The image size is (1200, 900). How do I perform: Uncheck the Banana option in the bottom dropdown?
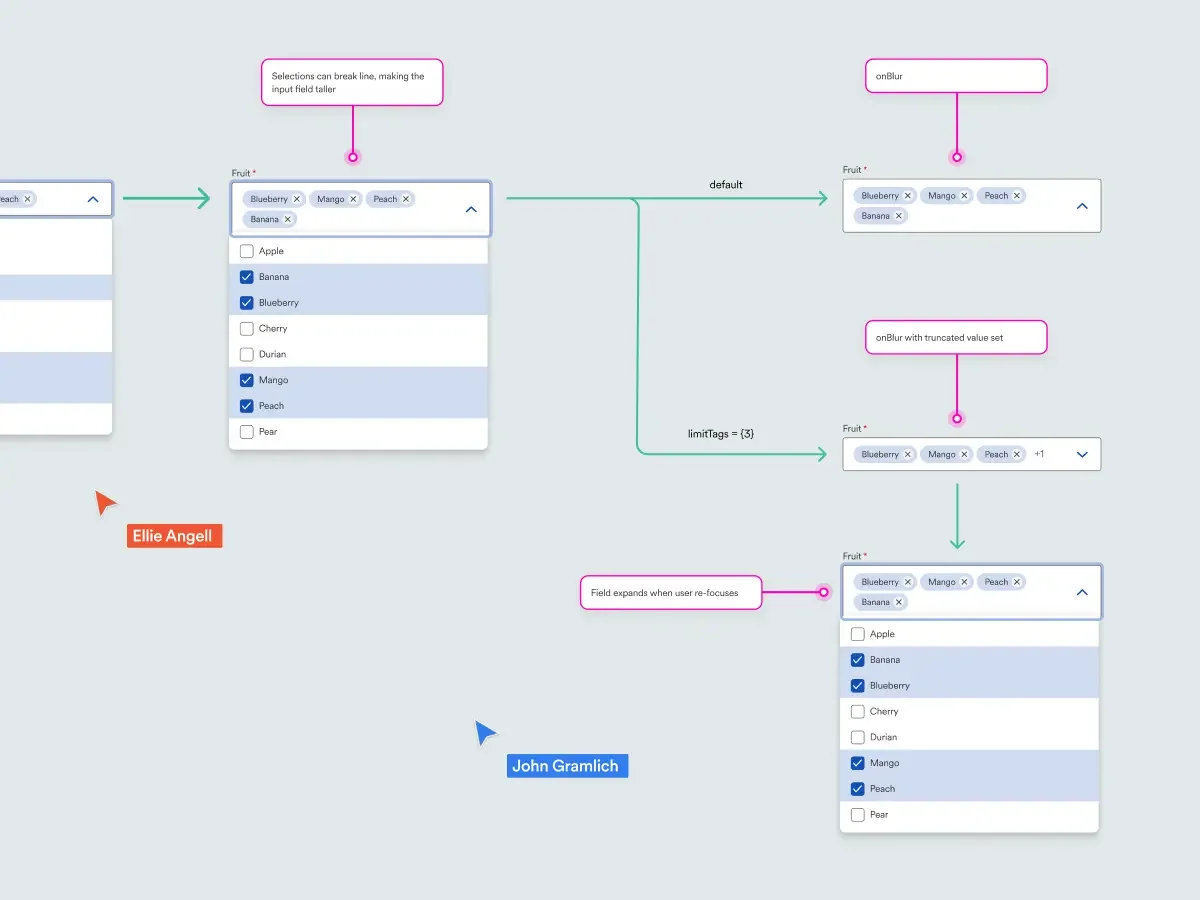tap(857, 660)
